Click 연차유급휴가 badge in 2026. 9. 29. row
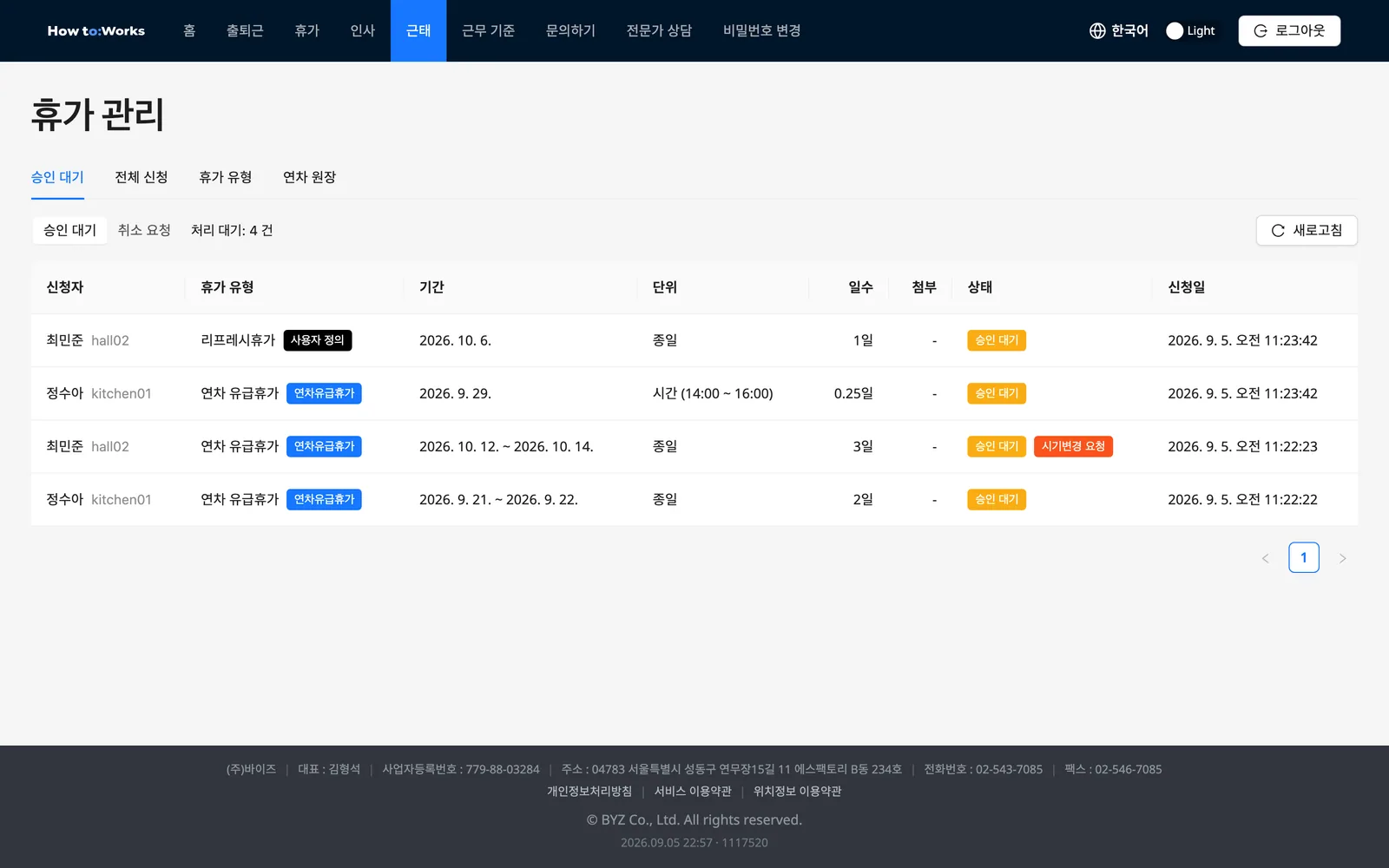1389x868 pixels. click(324, 393)
